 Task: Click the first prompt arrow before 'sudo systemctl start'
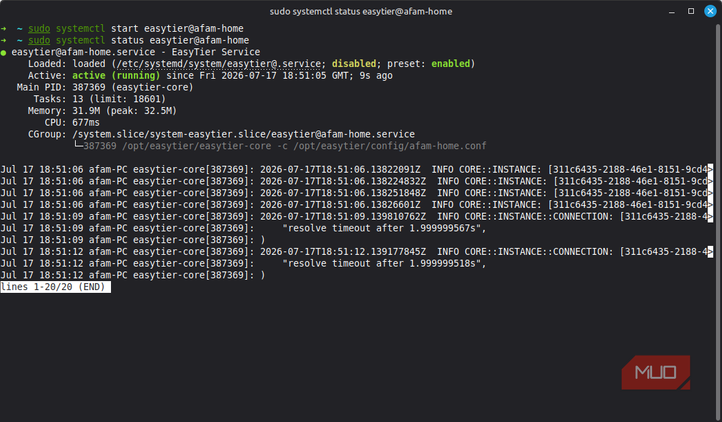click(4, 29)
